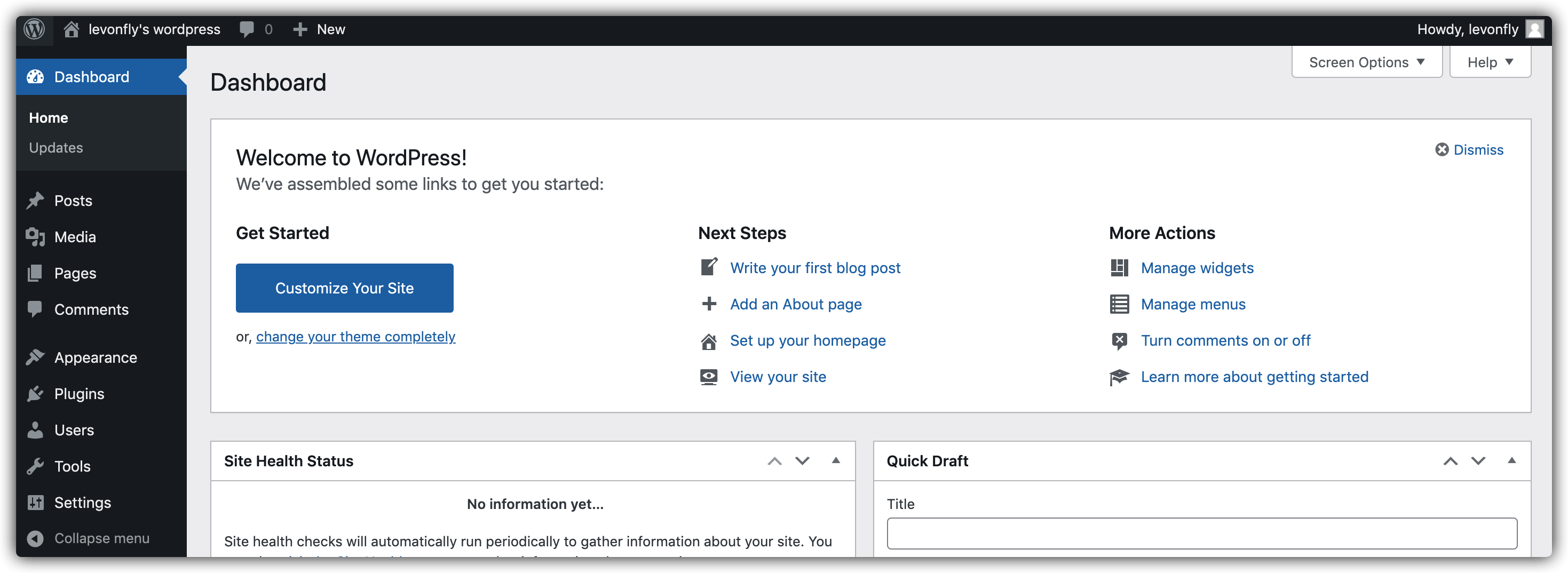This screenshot has width=1568, height=573.
Task: Click the Pages icon in sidebar
Action: [35, 273]
